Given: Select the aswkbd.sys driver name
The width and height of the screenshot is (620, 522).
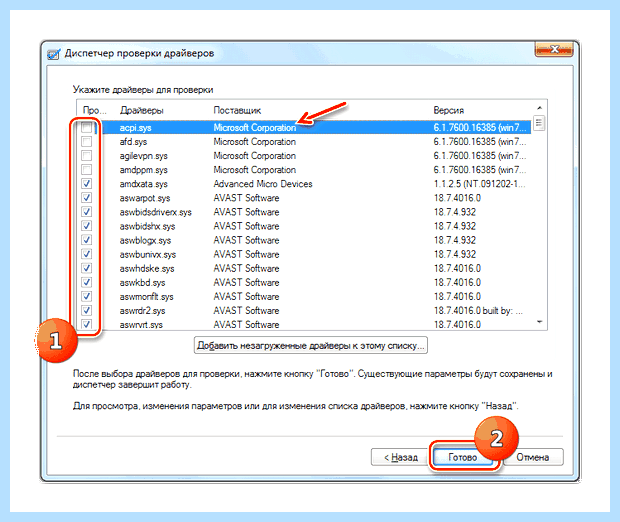Looking at the screenshot, I should [x=142, y=283].
